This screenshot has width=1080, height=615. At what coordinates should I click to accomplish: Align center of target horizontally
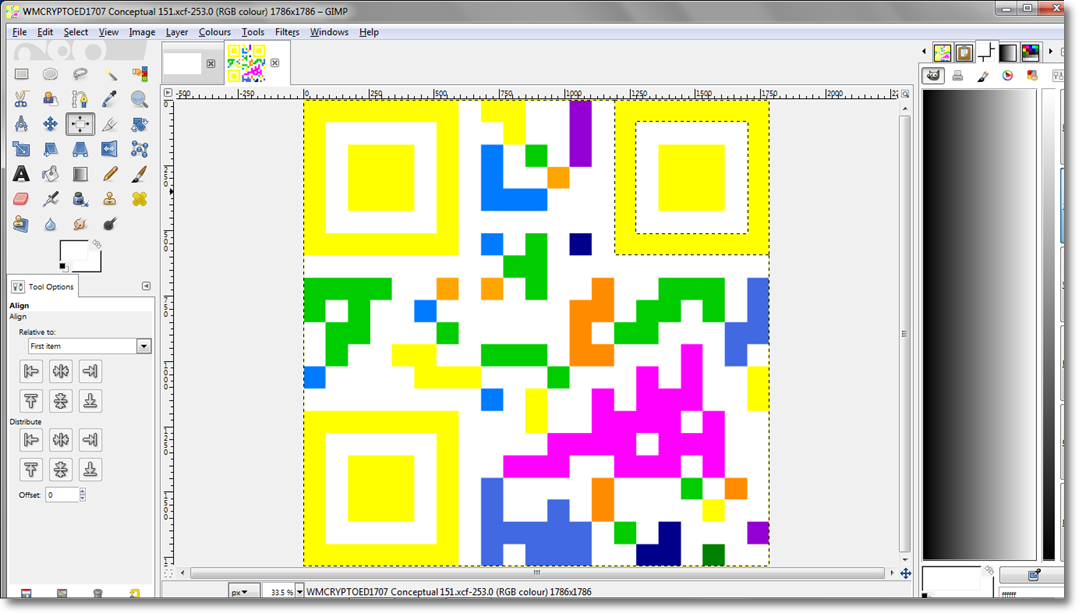pos(61,371)
